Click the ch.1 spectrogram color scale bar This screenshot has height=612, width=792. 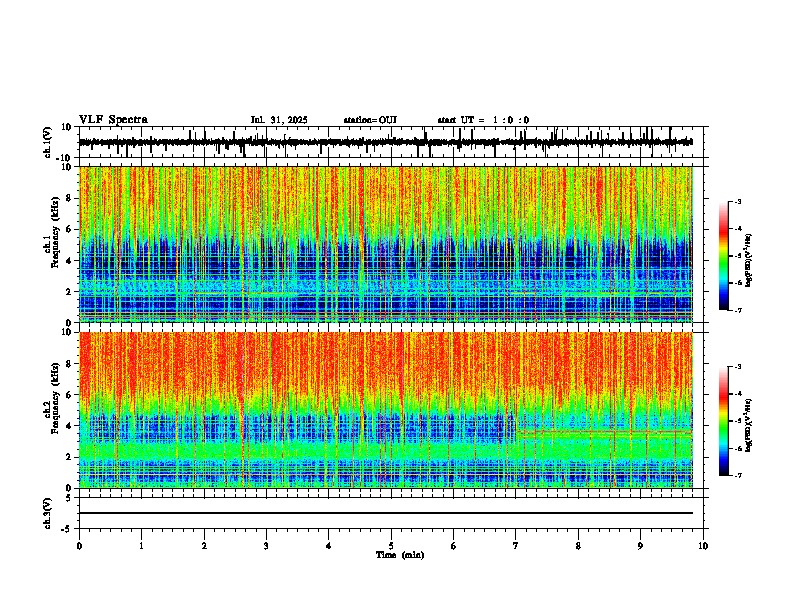(x=724, y=256)
